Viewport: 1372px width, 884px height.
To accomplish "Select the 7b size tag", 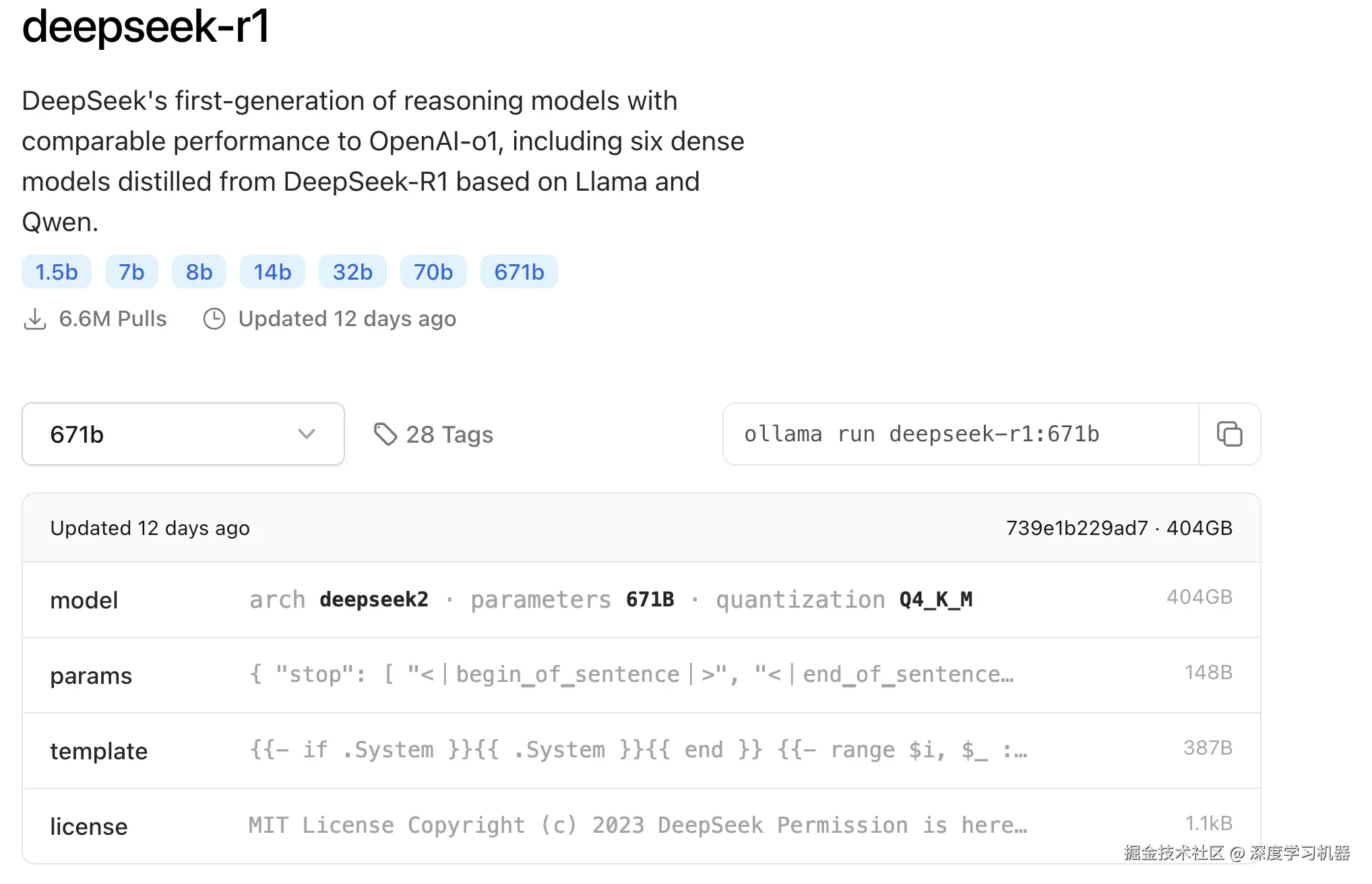I will [131, 272].
